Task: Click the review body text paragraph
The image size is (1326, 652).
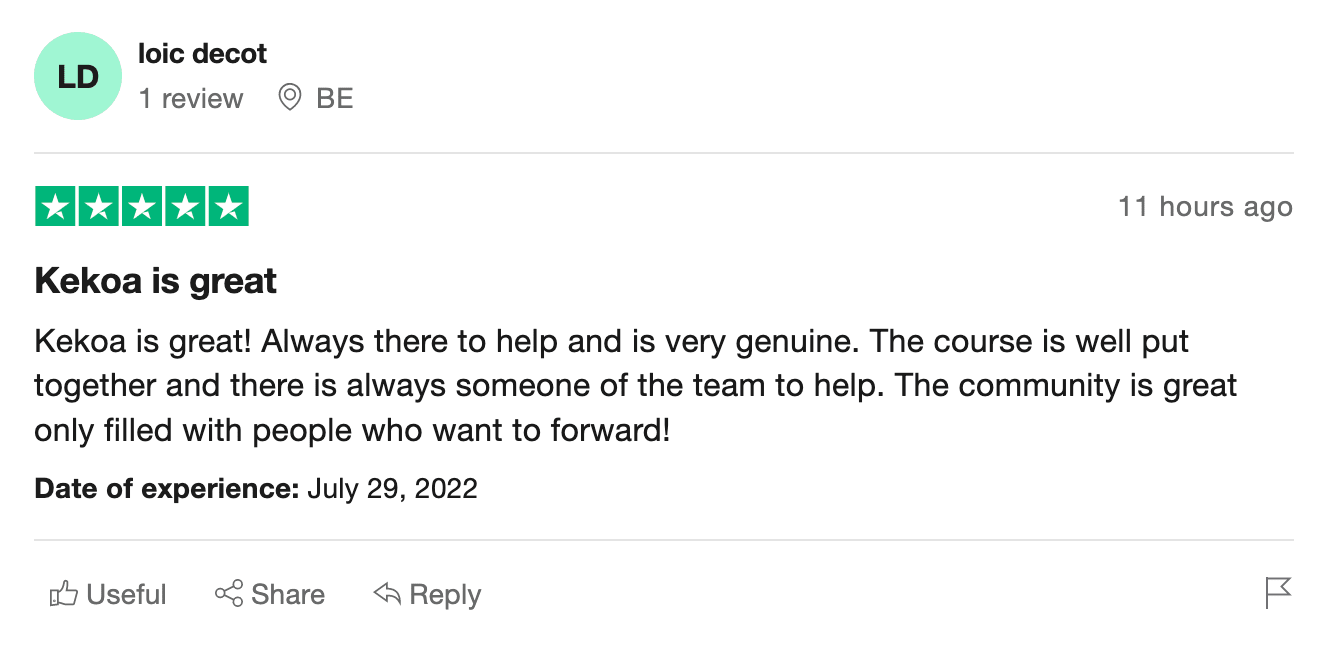Action: pyautogui.click(x=635, y=386)
